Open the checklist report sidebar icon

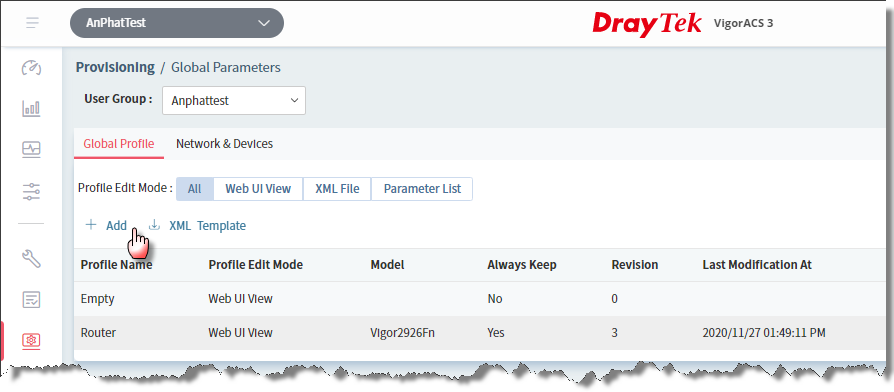coord(31,299)
